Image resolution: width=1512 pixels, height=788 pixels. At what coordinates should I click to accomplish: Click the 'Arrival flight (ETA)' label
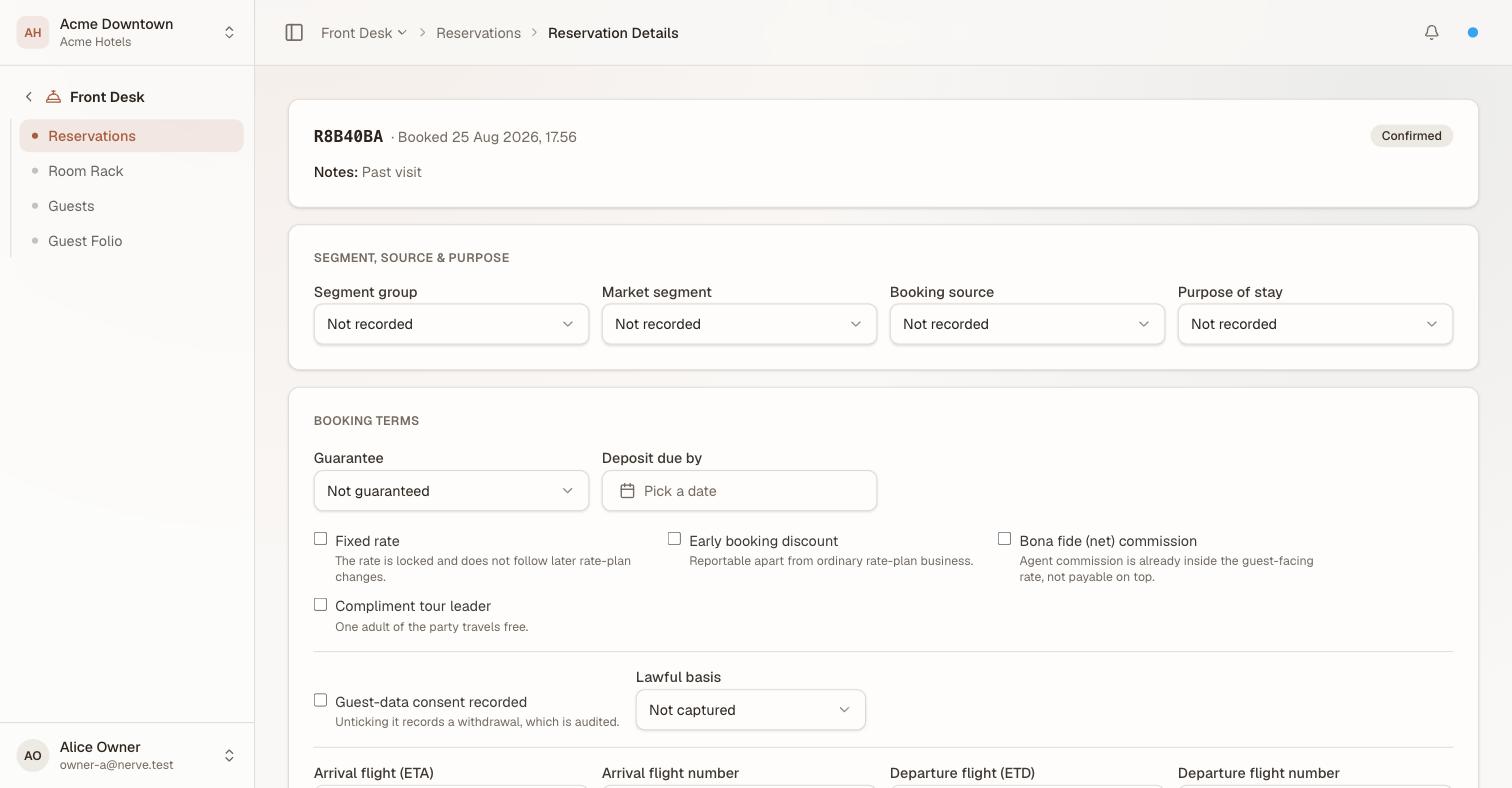click(374, 773)
